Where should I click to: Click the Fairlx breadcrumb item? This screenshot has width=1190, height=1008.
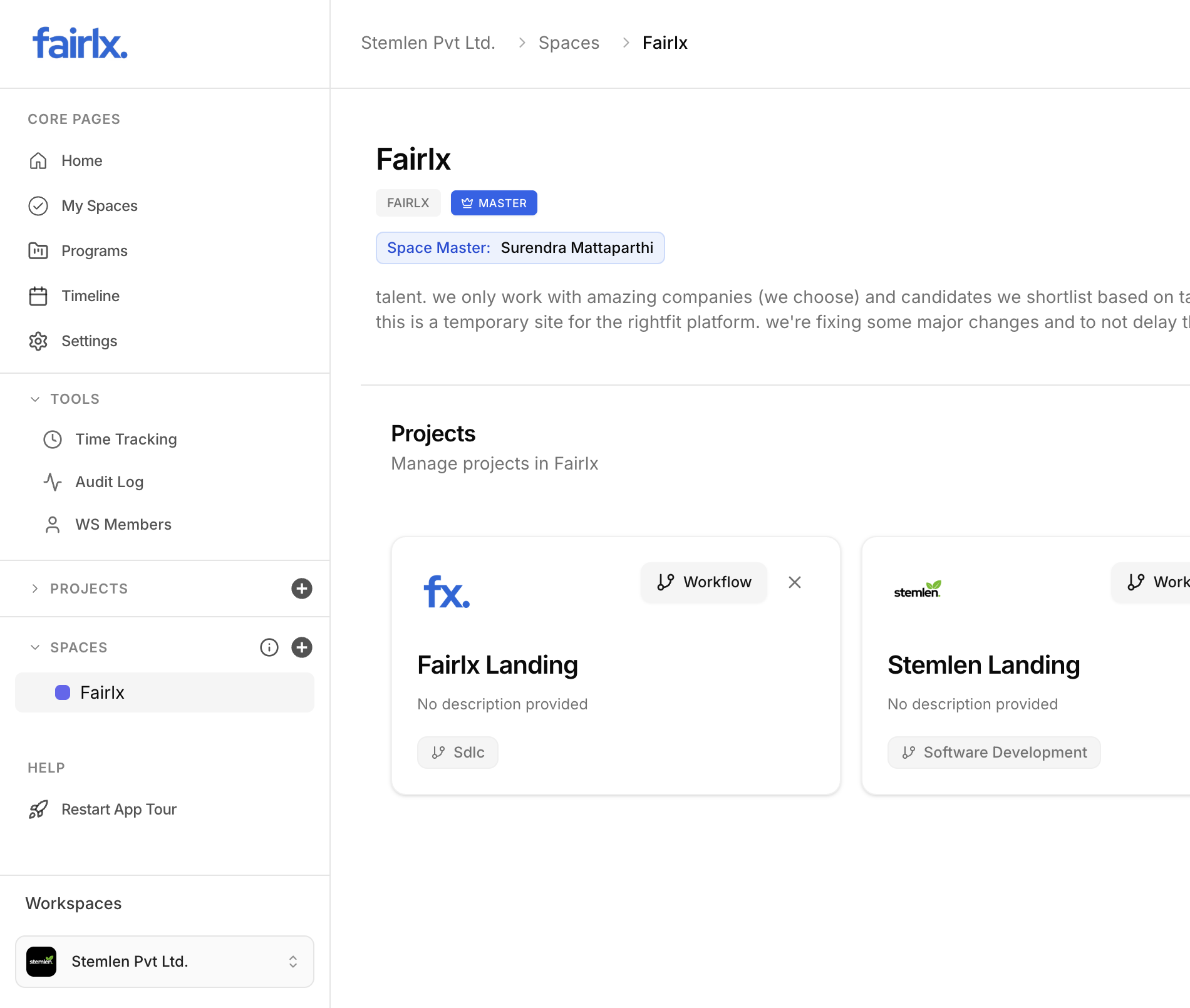click(665, 43)
